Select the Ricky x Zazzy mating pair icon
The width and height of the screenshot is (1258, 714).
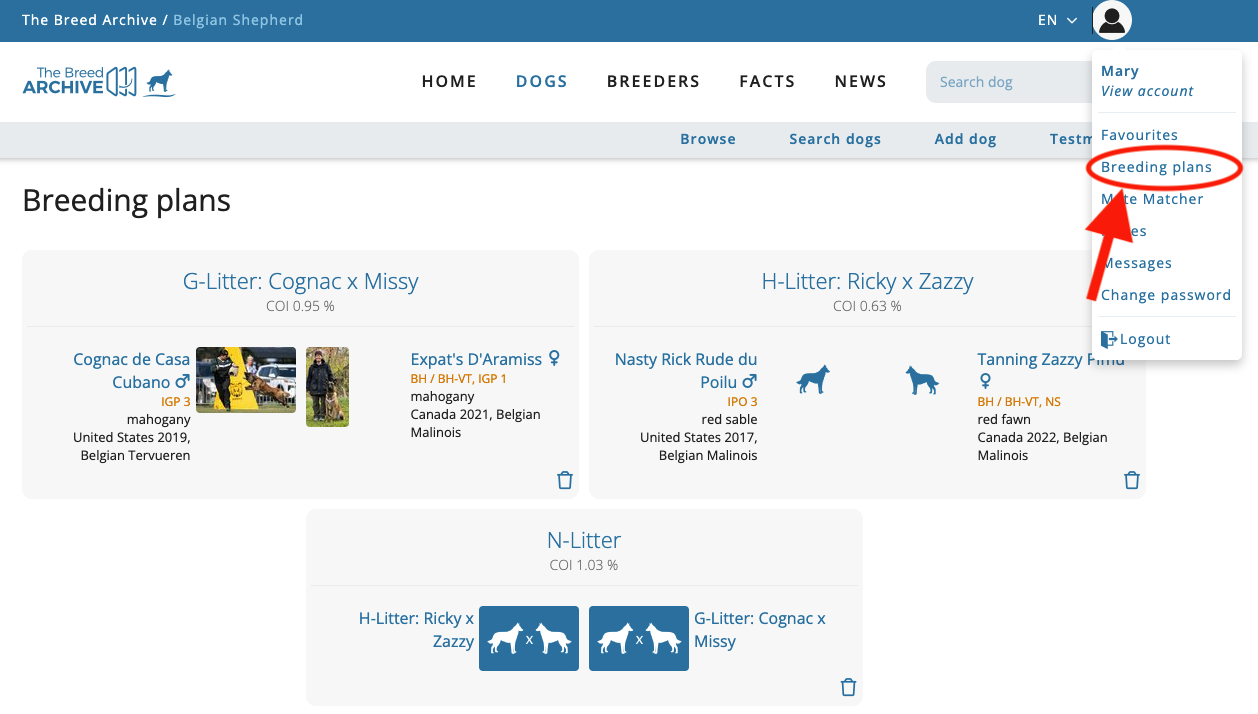(x=528, y=638)
